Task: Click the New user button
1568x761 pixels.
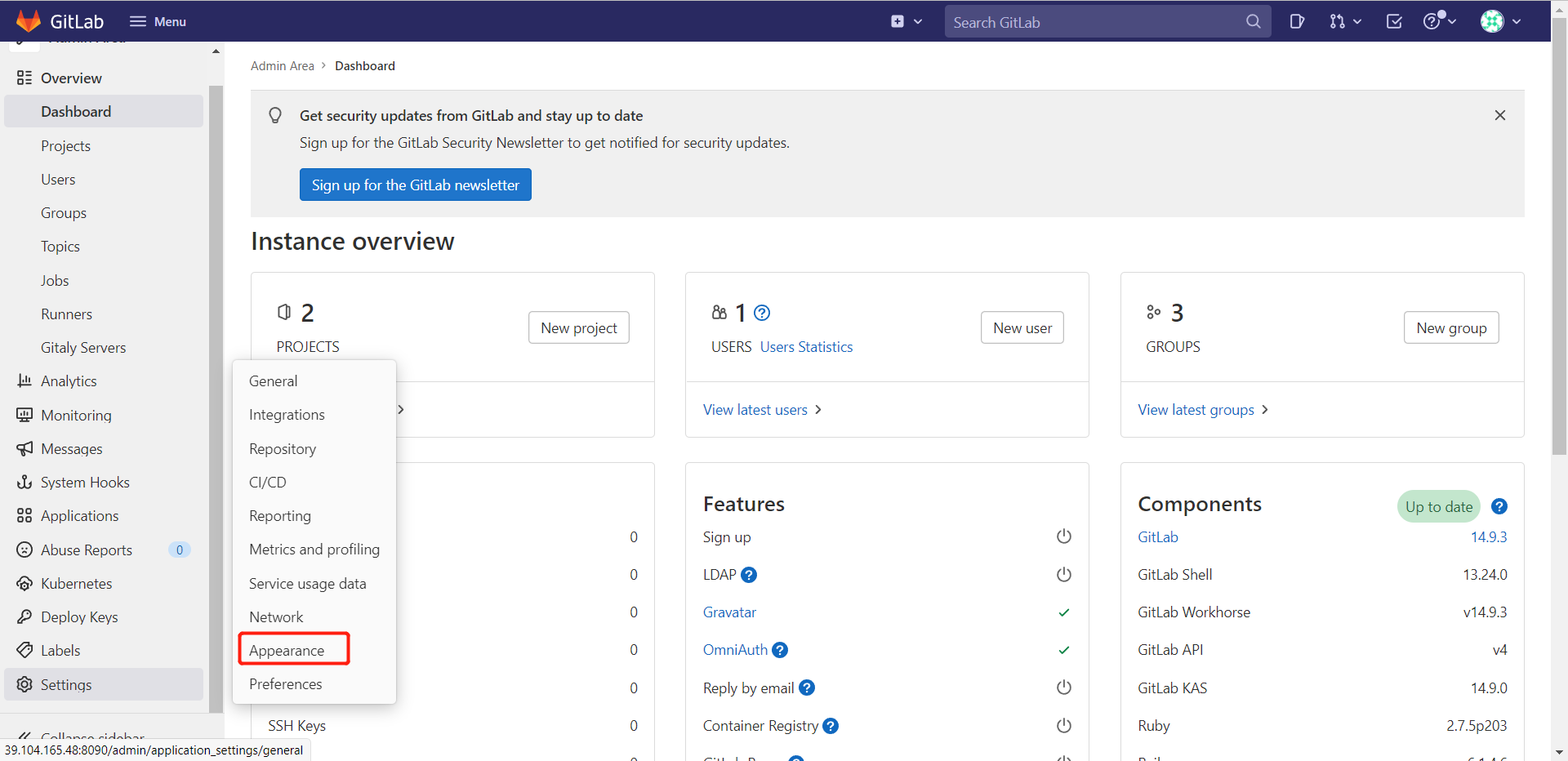Action: point(1022,327)
